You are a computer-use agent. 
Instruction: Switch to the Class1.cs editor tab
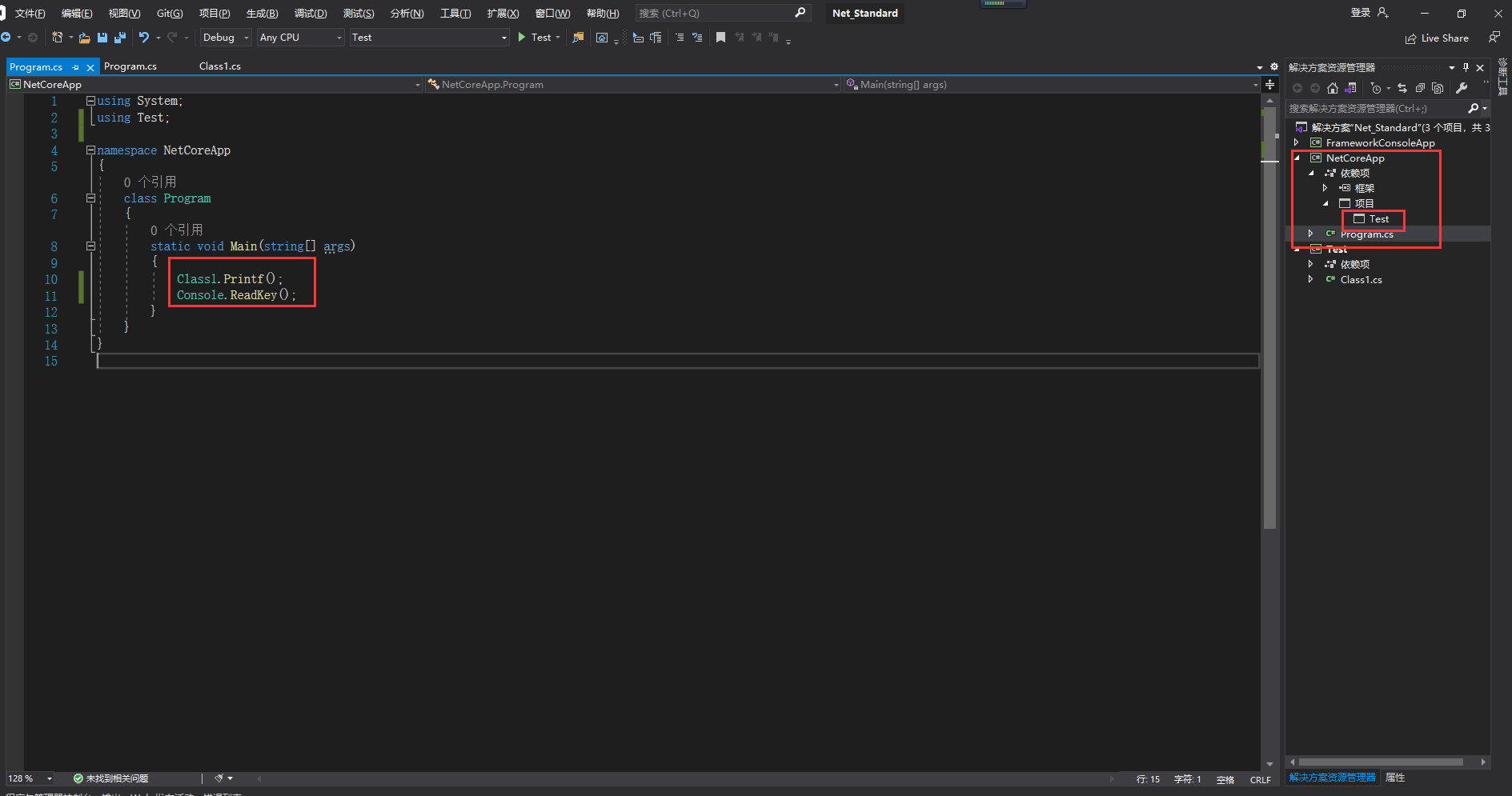(220, 66)
